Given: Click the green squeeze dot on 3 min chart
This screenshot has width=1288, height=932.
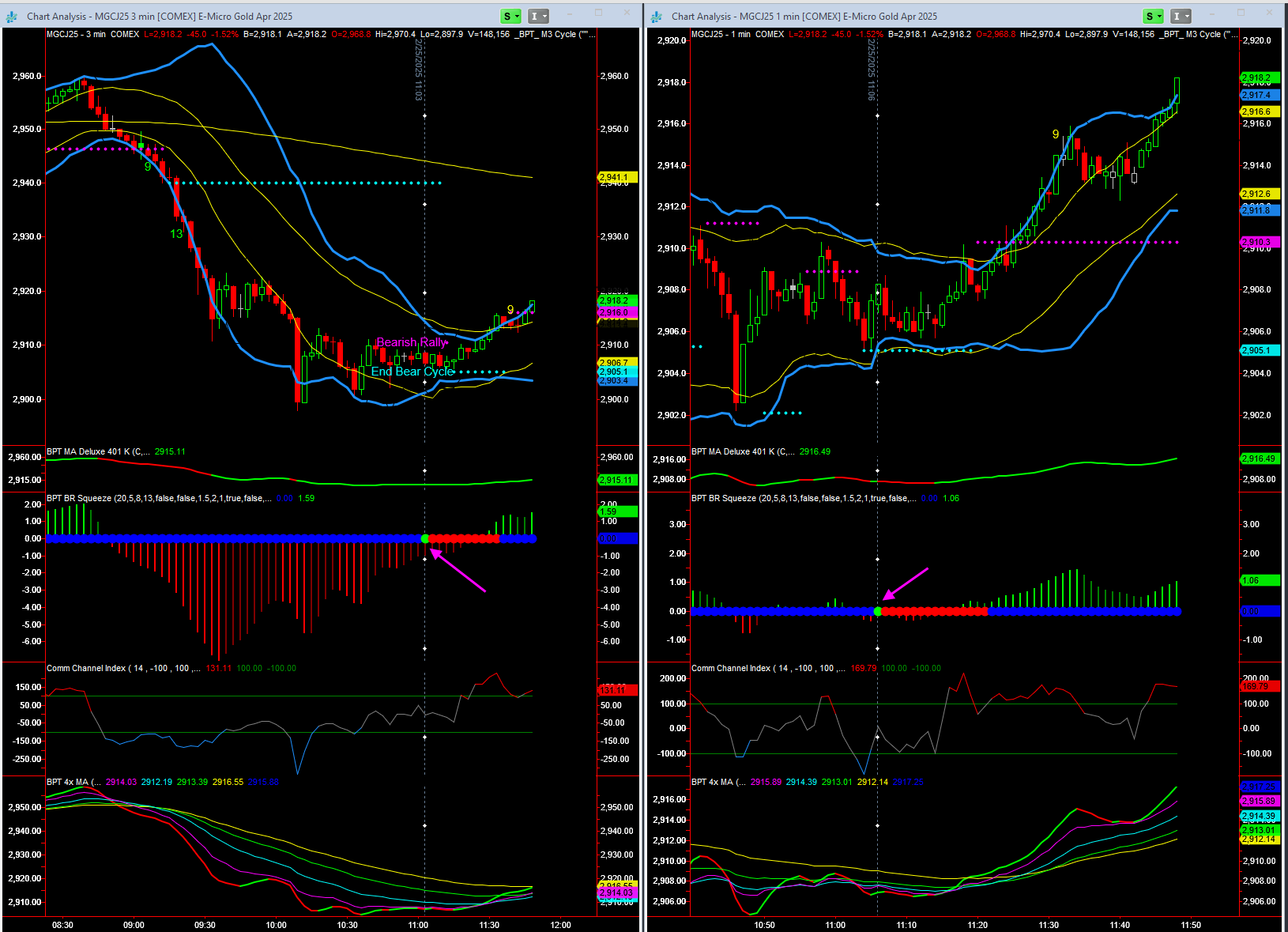Looking at the screenshot, I should pyautogui.click(x=425, y=539).
